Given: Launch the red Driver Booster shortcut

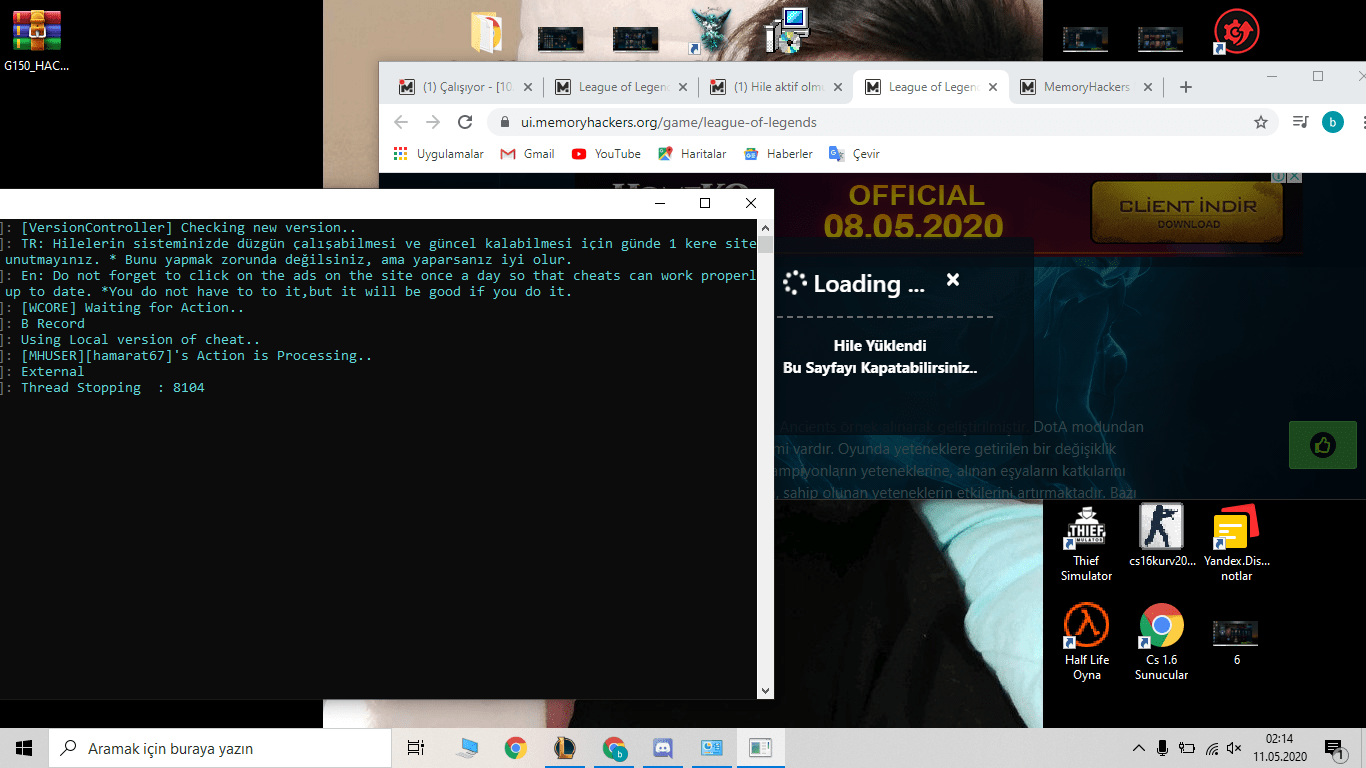Looking at the screenshot, I should coord(1236,32).
